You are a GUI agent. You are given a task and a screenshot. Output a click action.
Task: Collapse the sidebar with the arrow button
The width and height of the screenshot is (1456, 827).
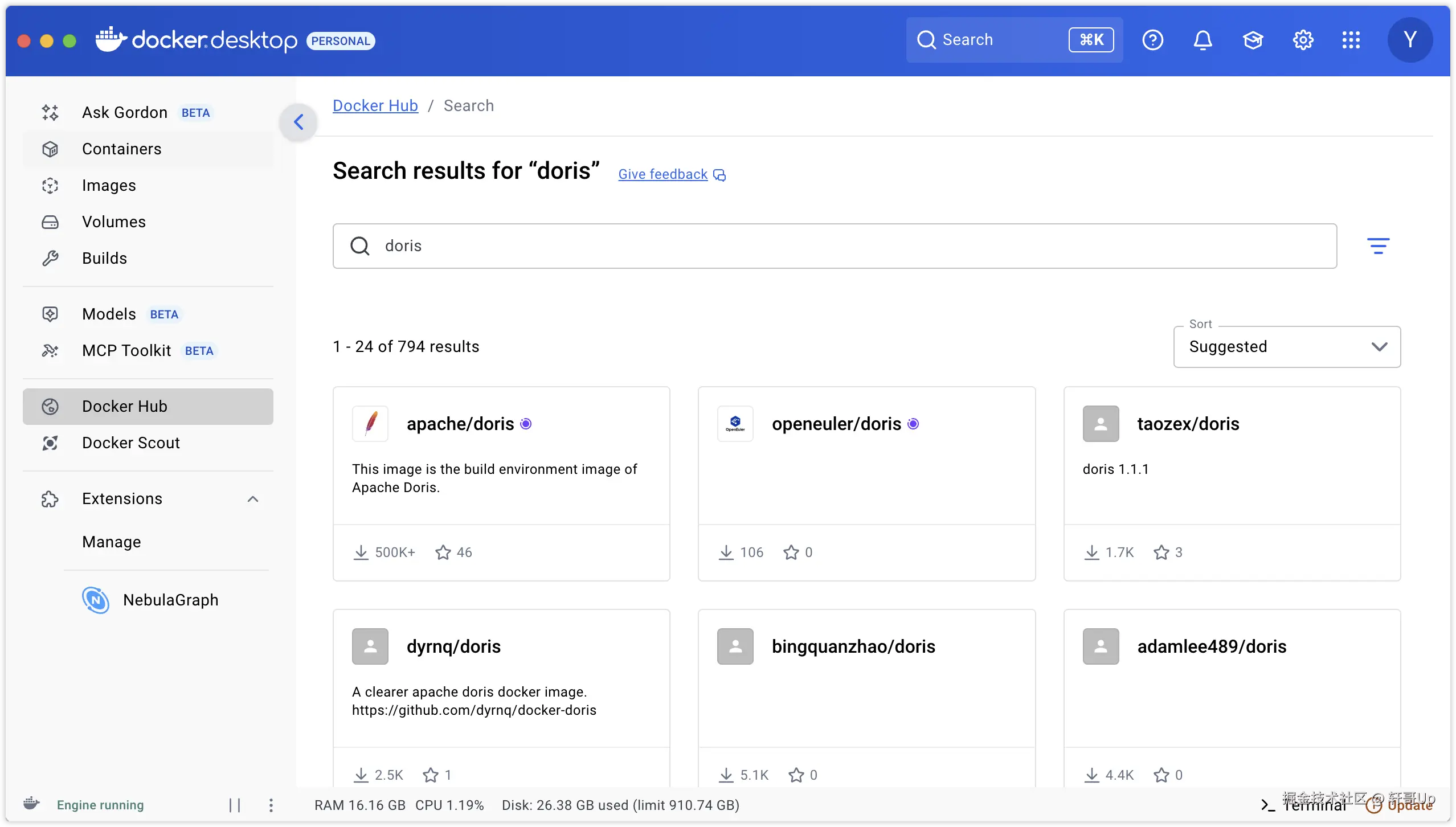(x=298, y=122)
